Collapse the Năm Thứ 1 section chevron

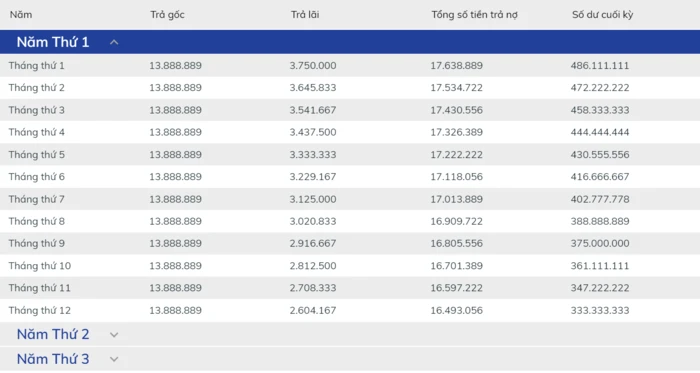114,42
